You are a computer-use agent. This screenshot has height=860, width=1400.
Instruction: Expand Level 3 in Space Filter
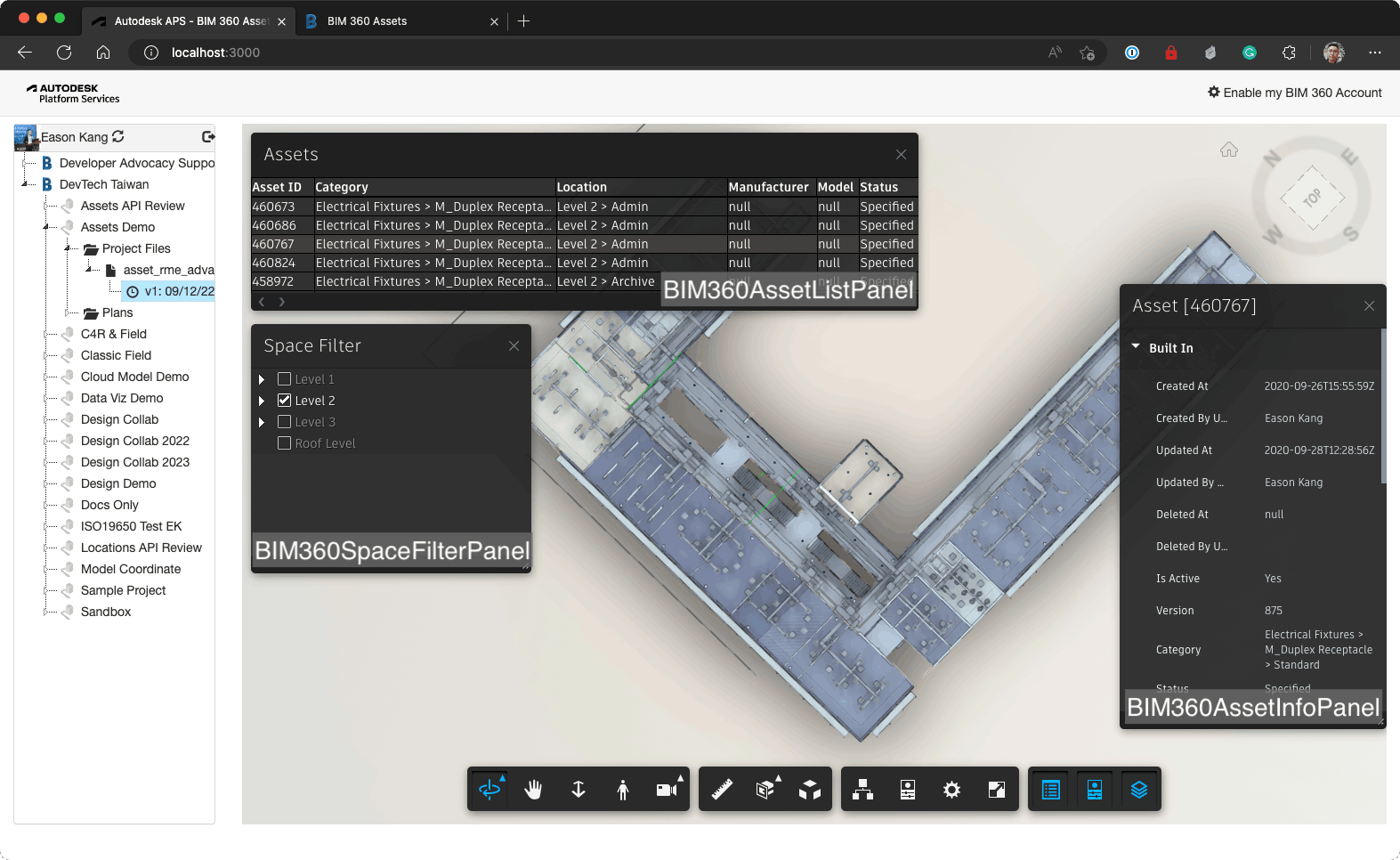(262, 422)
